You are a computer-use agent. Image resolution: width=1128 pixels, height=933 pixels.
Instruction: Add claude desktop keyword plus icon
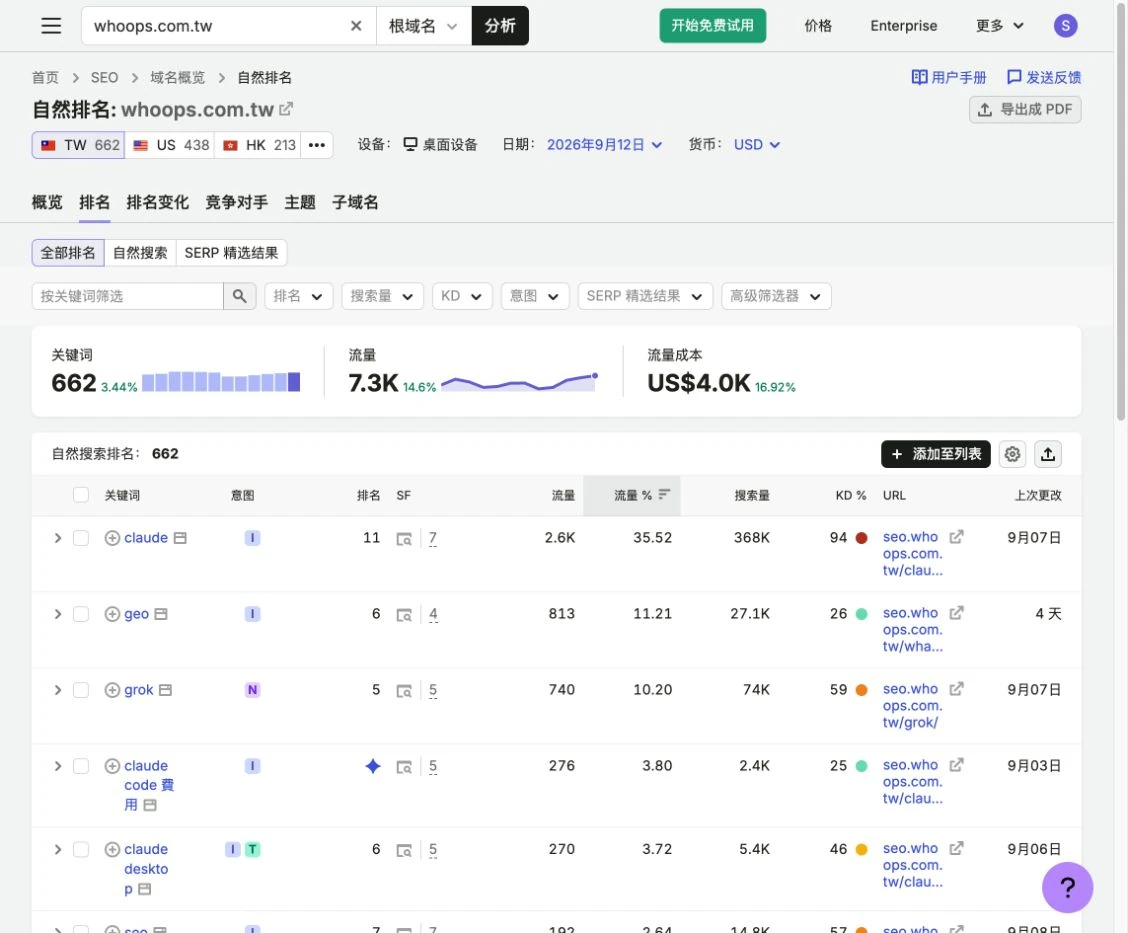coord(112,850)
